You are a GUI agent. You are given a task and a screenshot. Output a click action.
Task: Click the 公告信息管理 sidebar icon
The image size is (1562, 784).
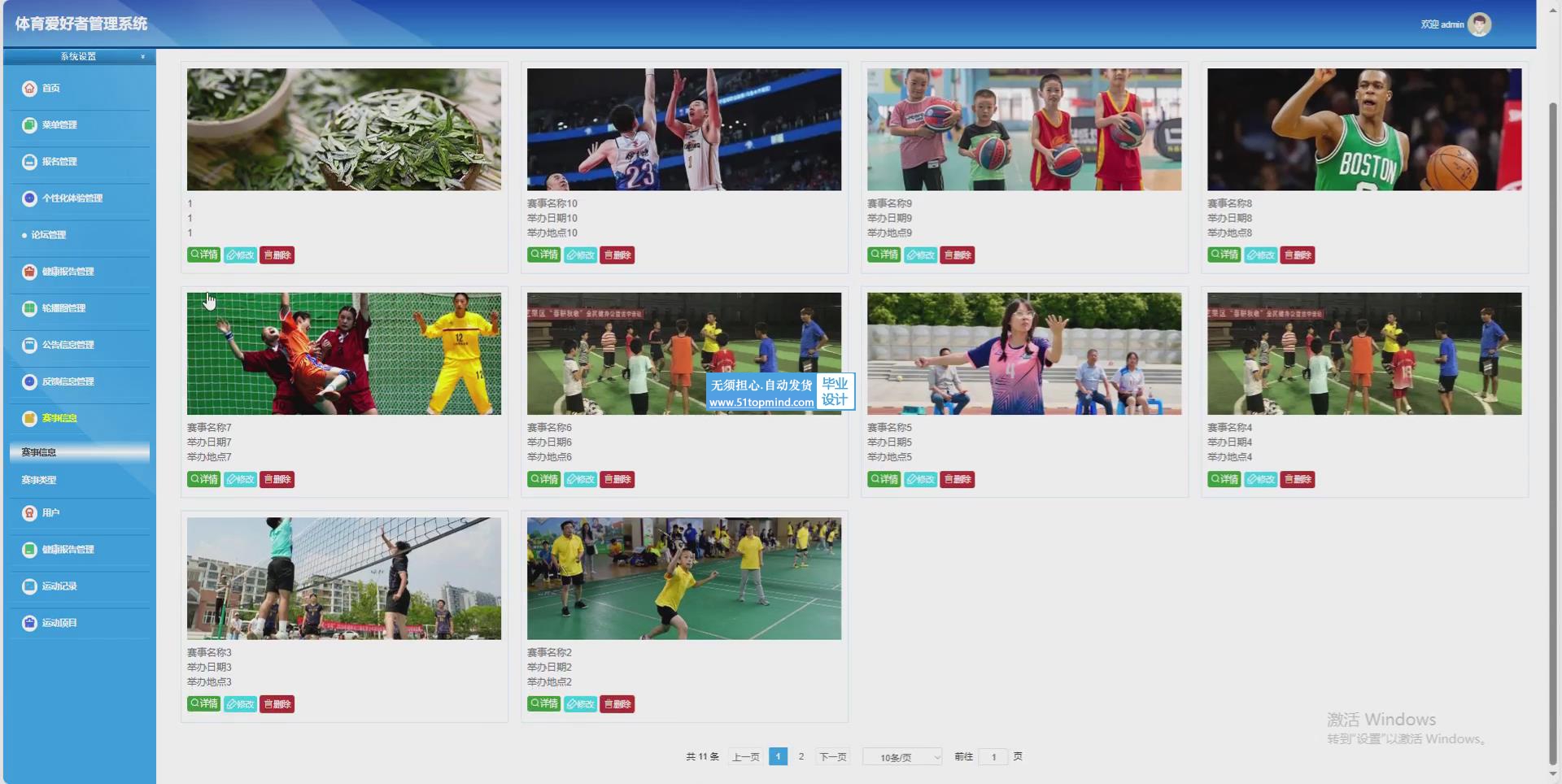(x=29, y=345)
